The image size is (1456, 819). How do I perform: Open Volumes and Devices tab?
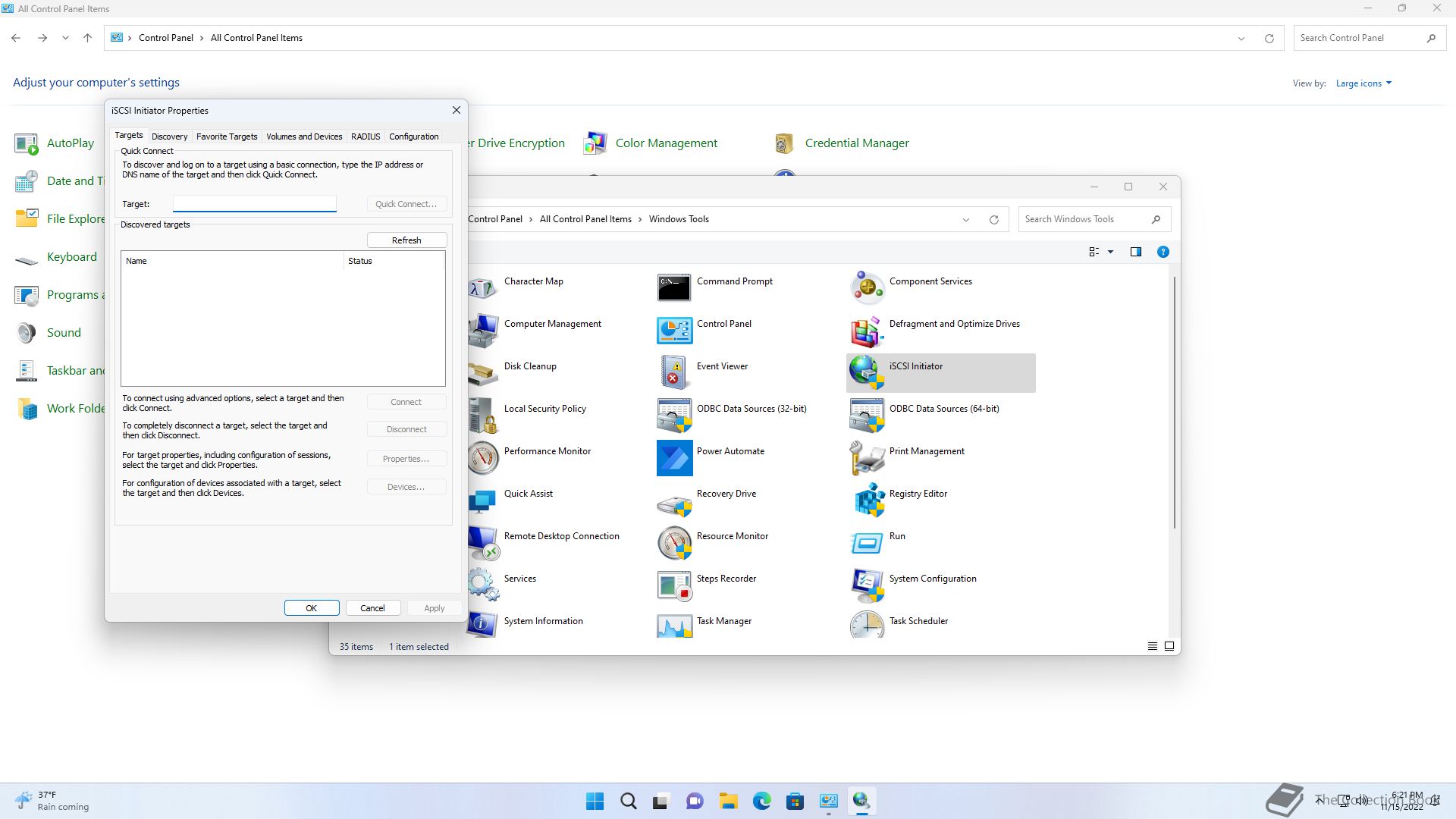tap(304, 136)
